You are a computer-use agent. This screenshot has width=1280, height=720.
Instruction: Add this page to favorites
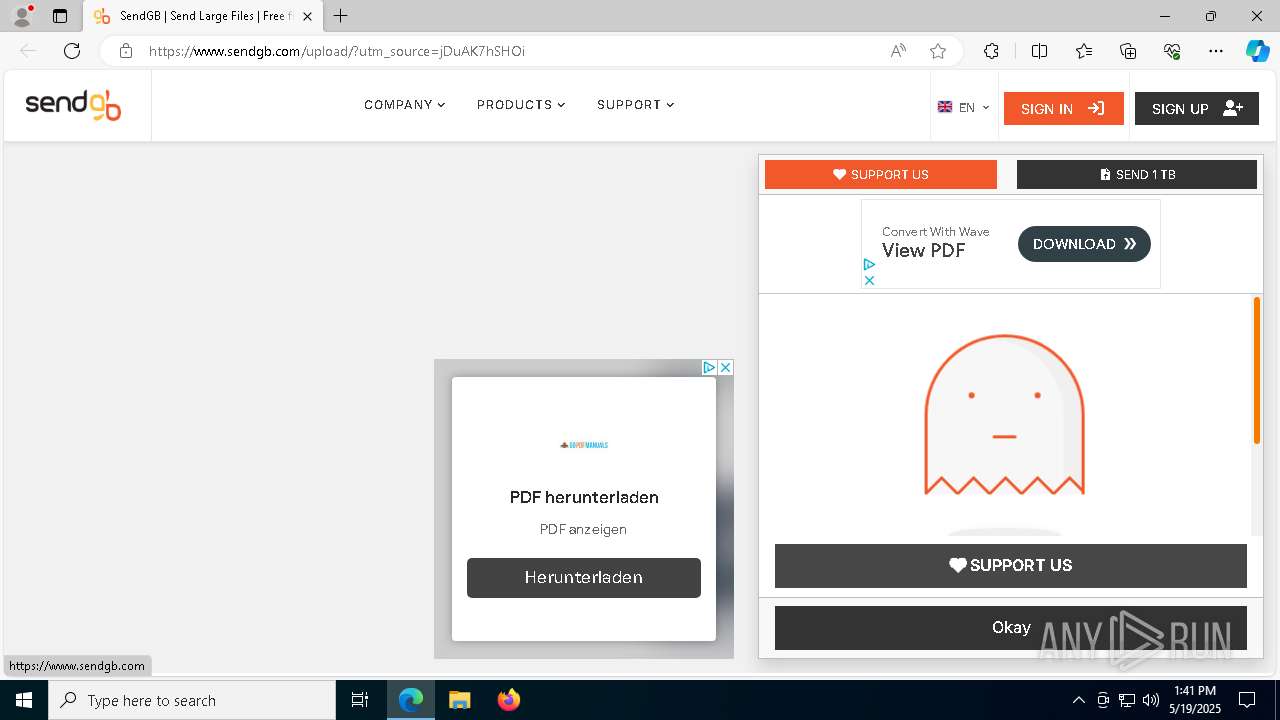coord(938,51)
